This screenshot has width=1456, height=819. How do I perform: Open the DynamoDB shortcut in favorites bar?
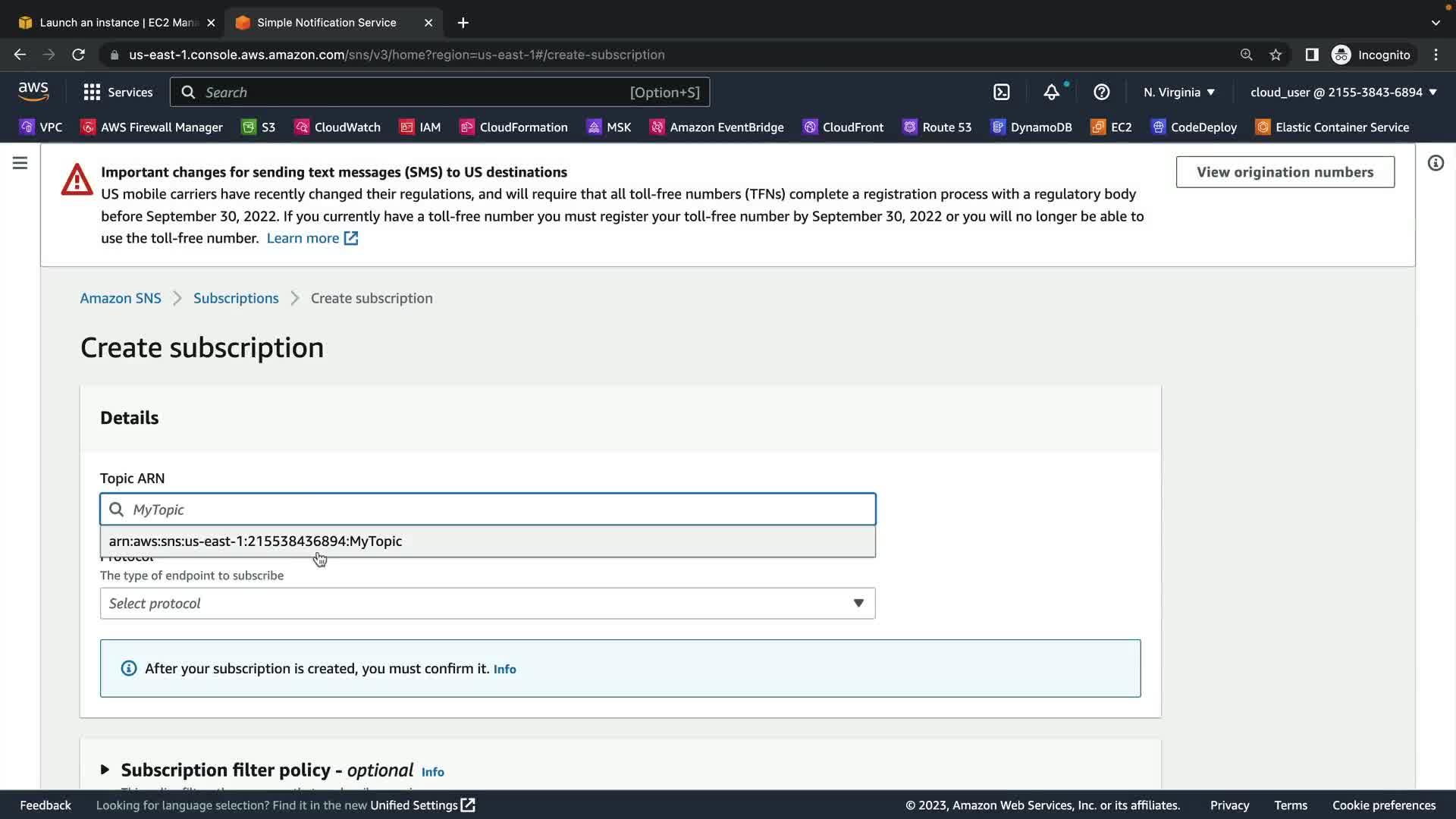pos(1031,127)
